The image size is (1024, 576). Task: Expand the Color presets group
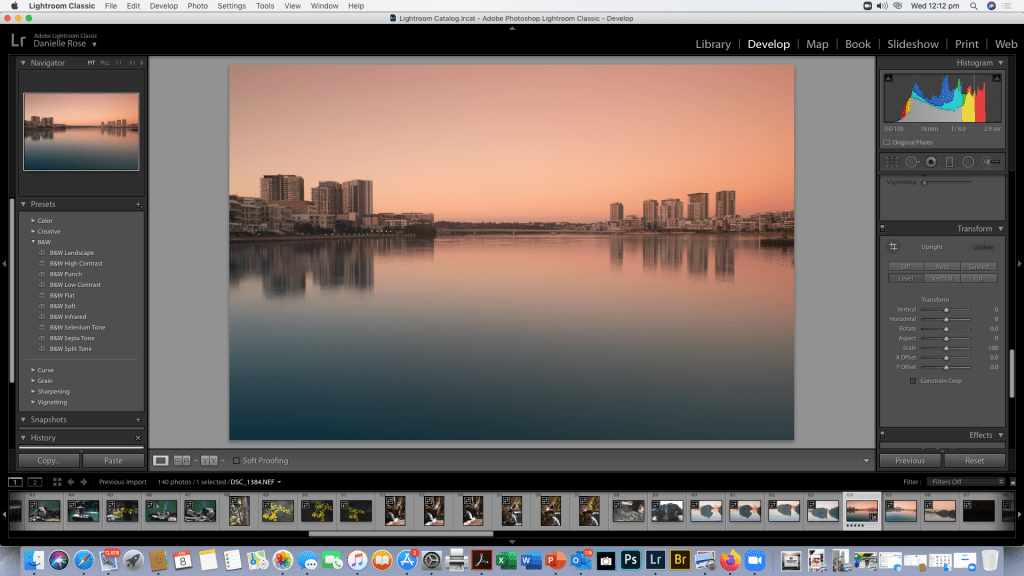point(33,220)
